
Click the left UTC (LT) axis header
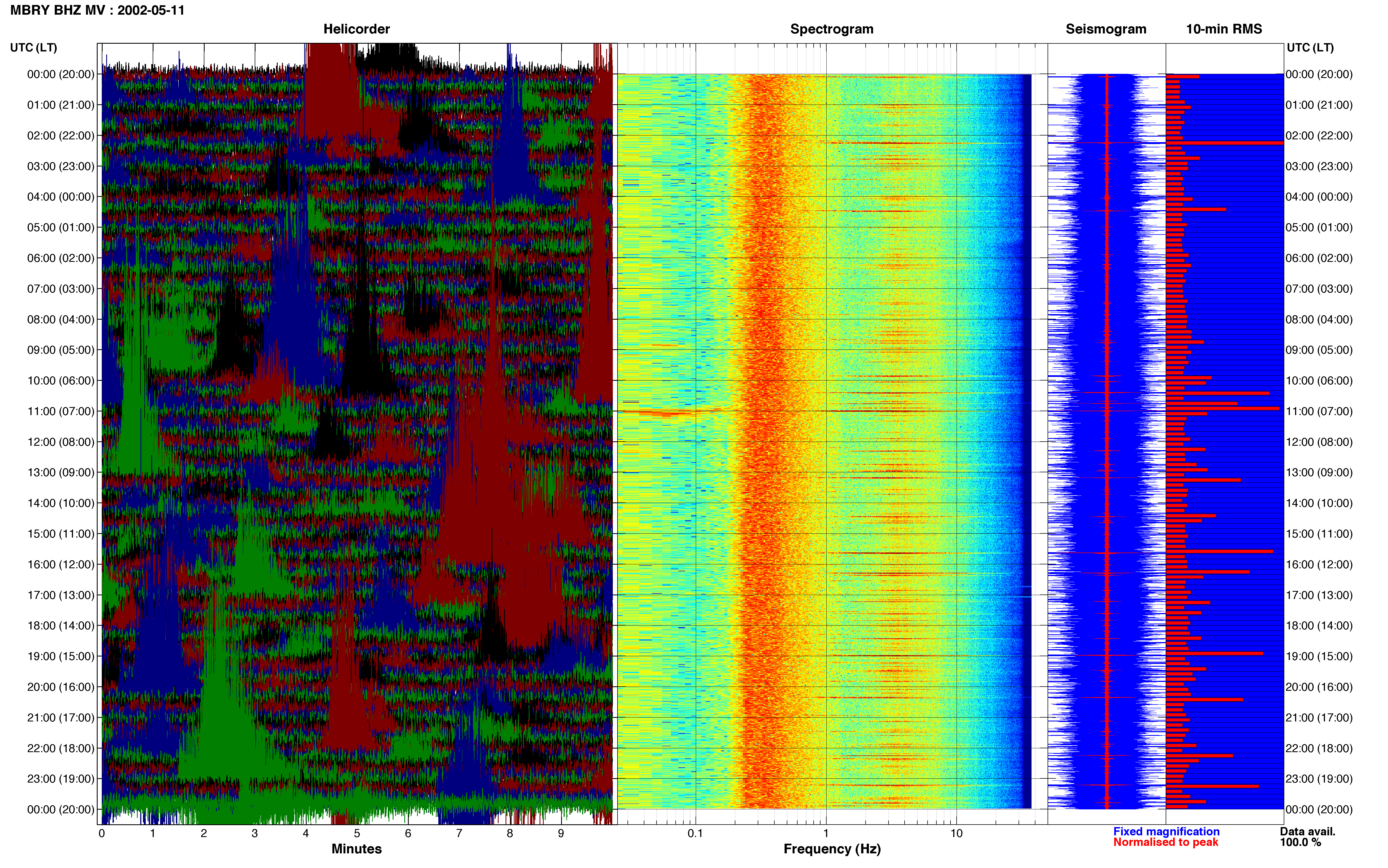(33, 48)
